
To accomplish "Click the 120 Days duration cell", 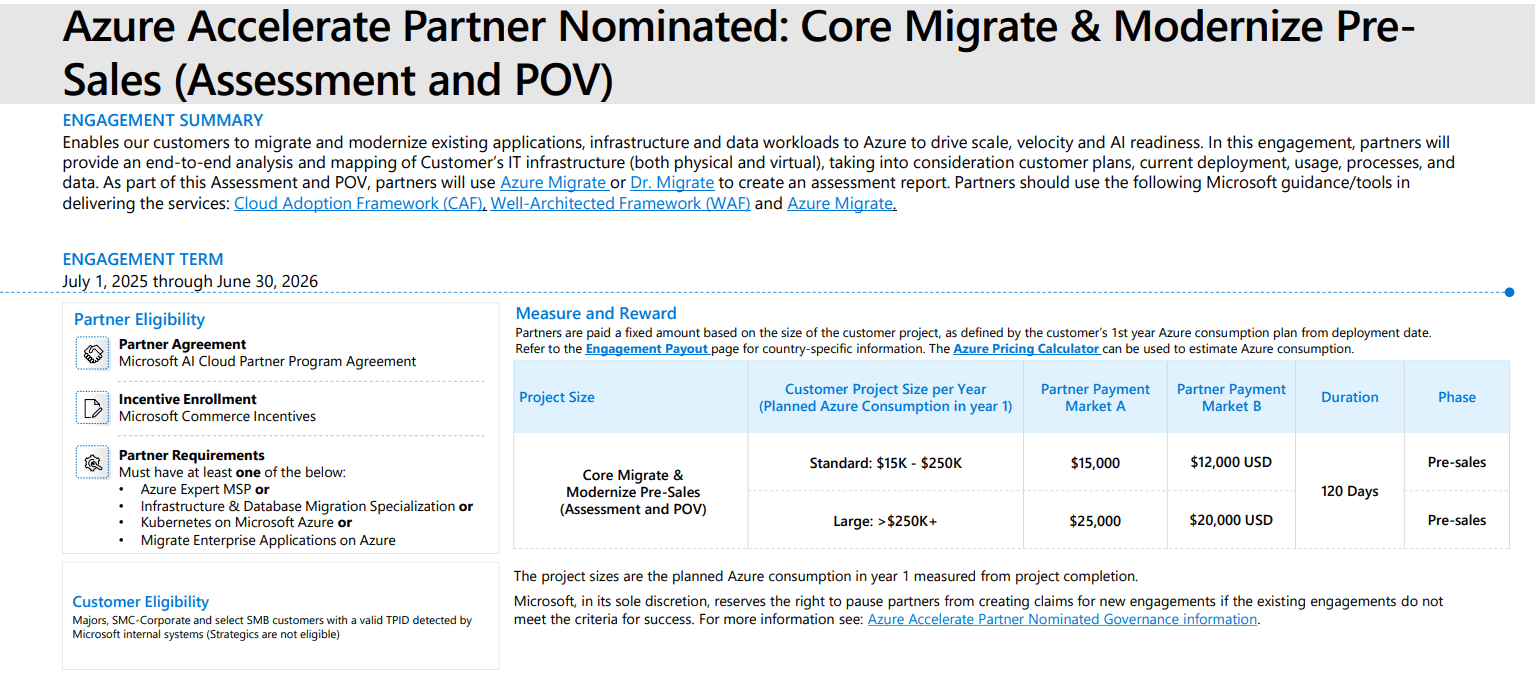I will (1350, 491).
